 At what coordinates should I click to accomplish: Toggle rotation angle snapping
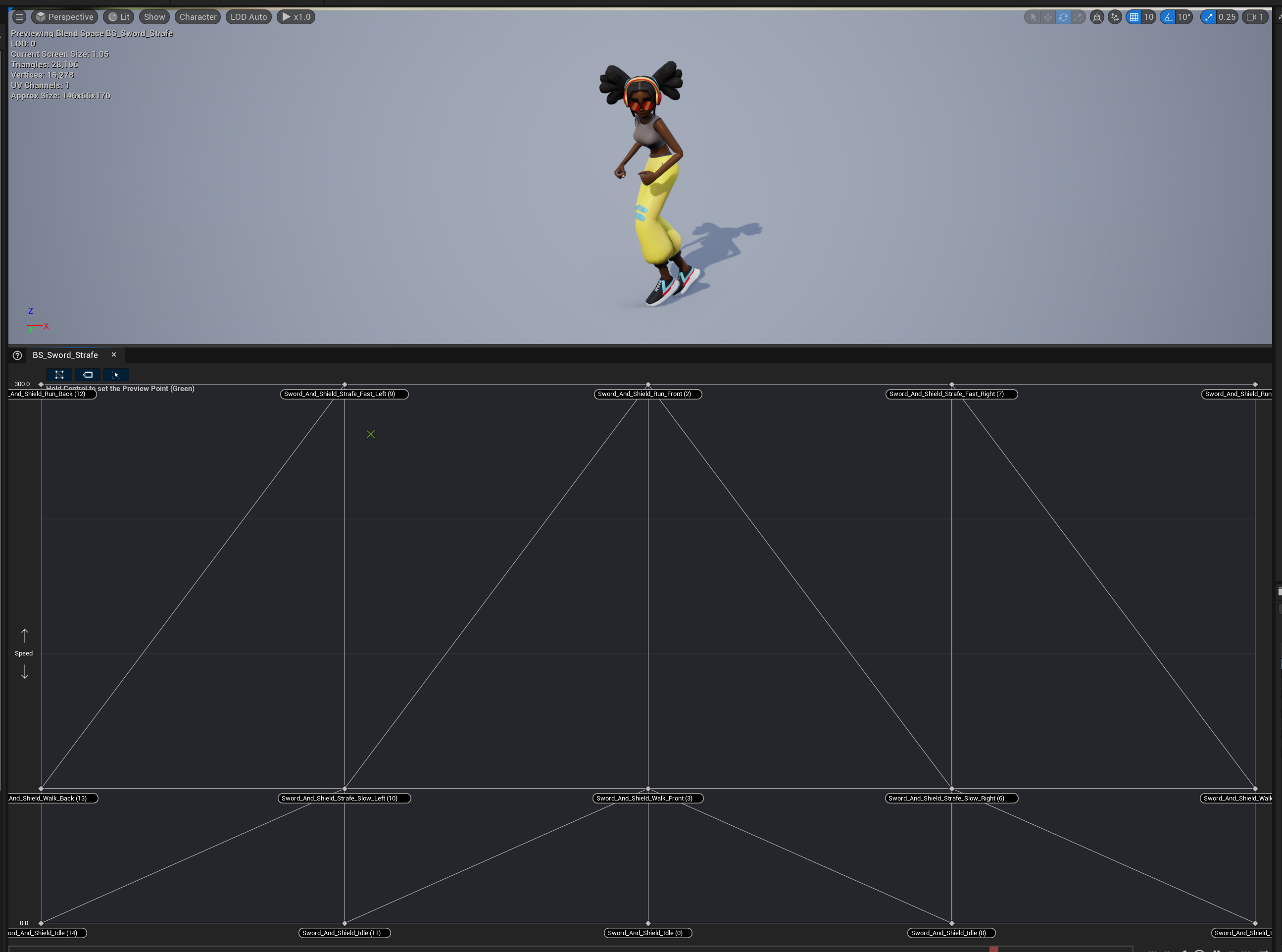[1168, 17]
